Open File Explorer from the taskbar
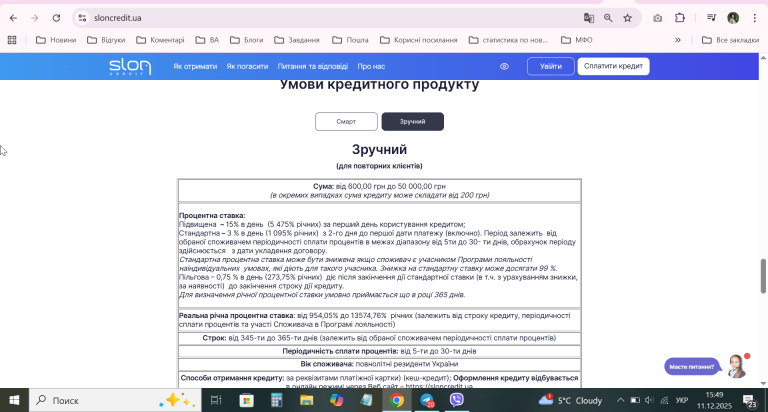This screenshot has width=768, height=412. coord(307,400)
